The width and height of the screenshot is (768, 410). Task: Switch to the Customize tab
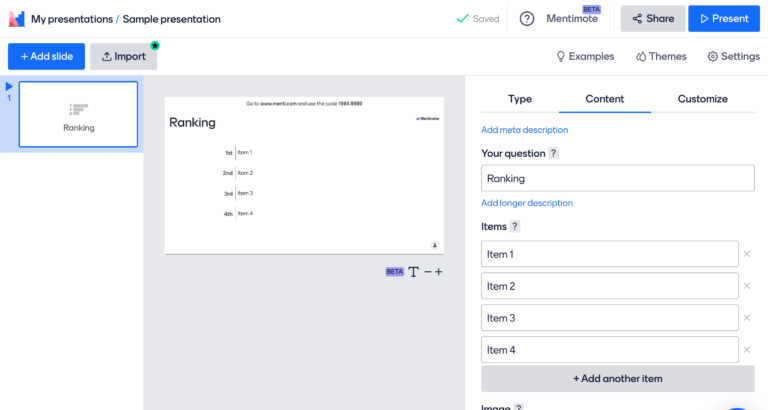(702, 99)
